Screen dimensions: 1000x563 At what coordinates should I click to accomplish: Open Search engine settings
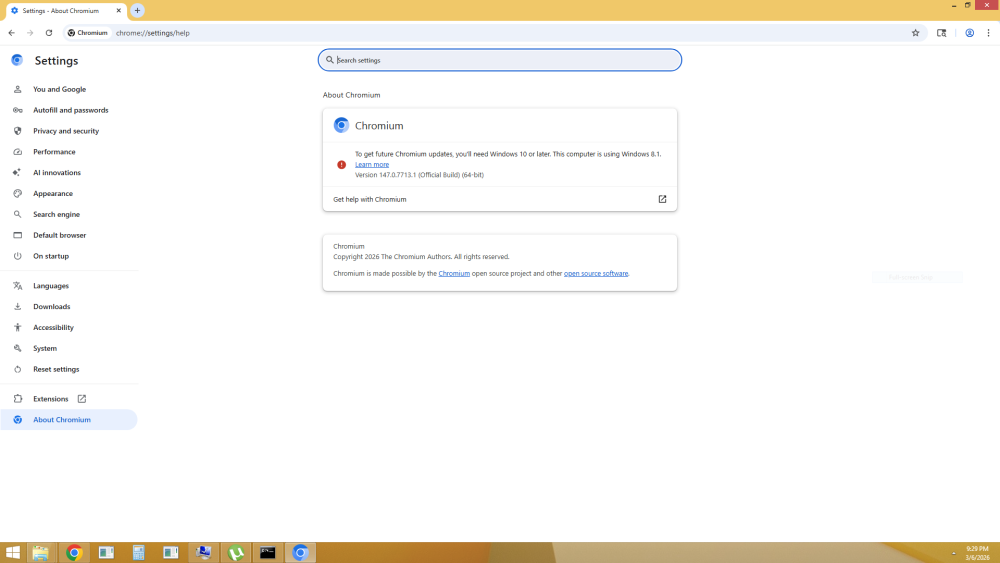click(56, 214)
